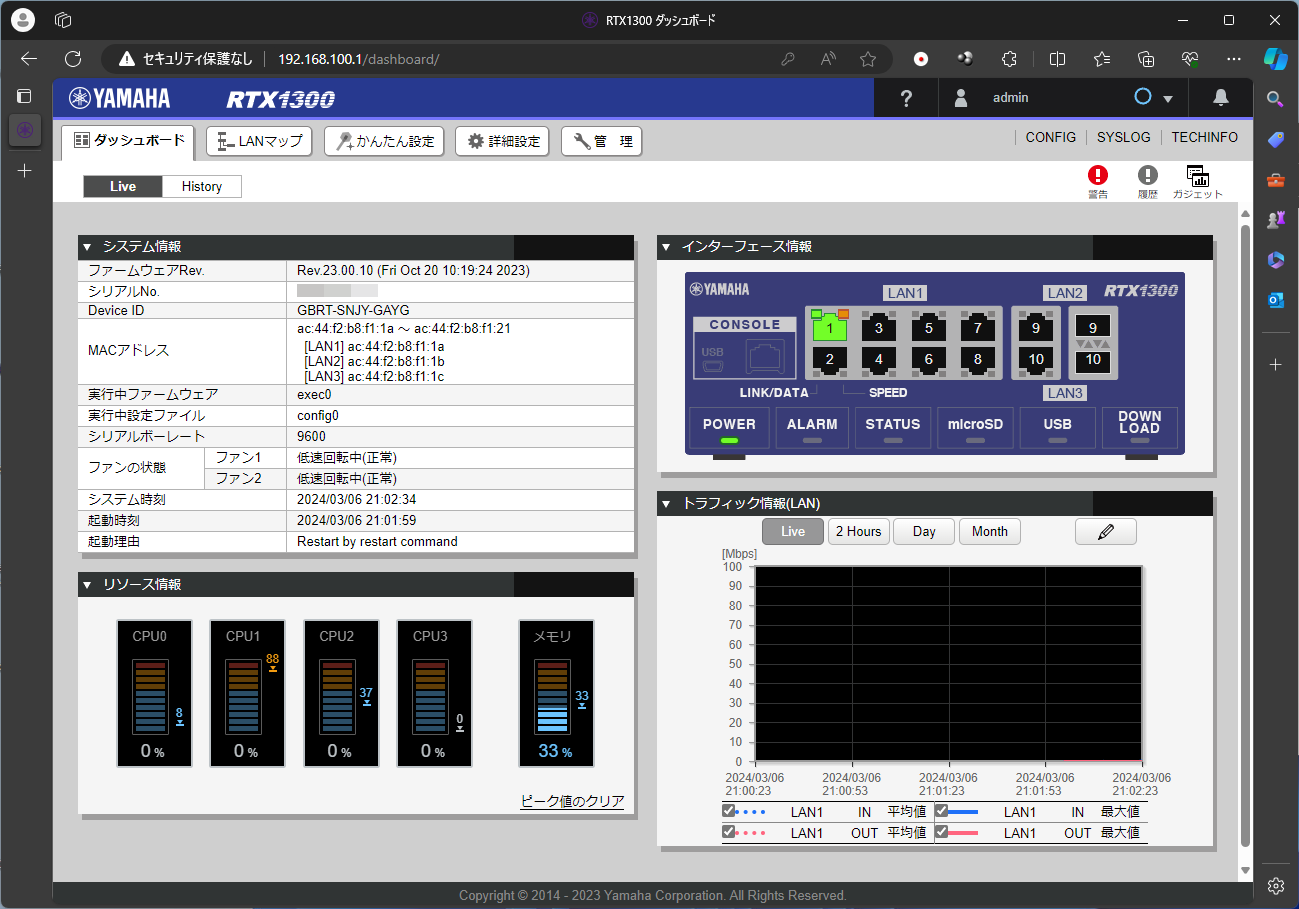Open browser settings and more menu
The image size is (1299, 909).
click(x=1234, y=59)
